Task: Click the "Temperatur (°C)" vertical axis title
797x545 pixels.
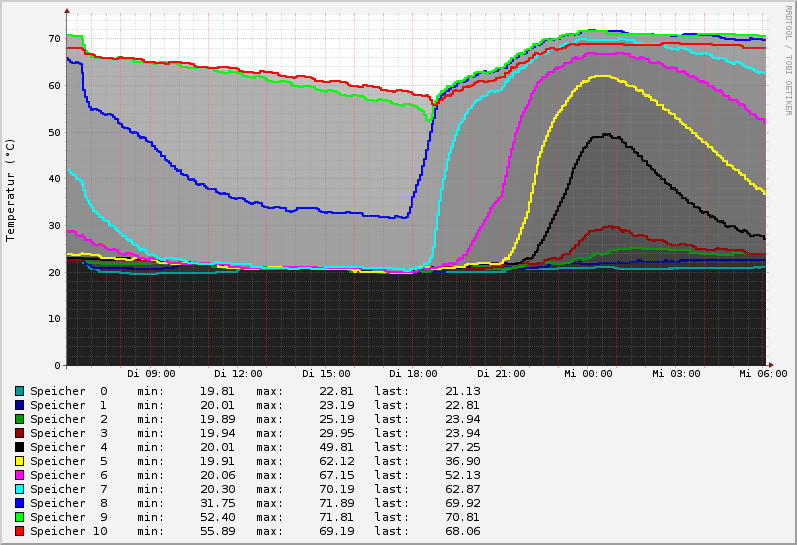Action: point(11,190)
